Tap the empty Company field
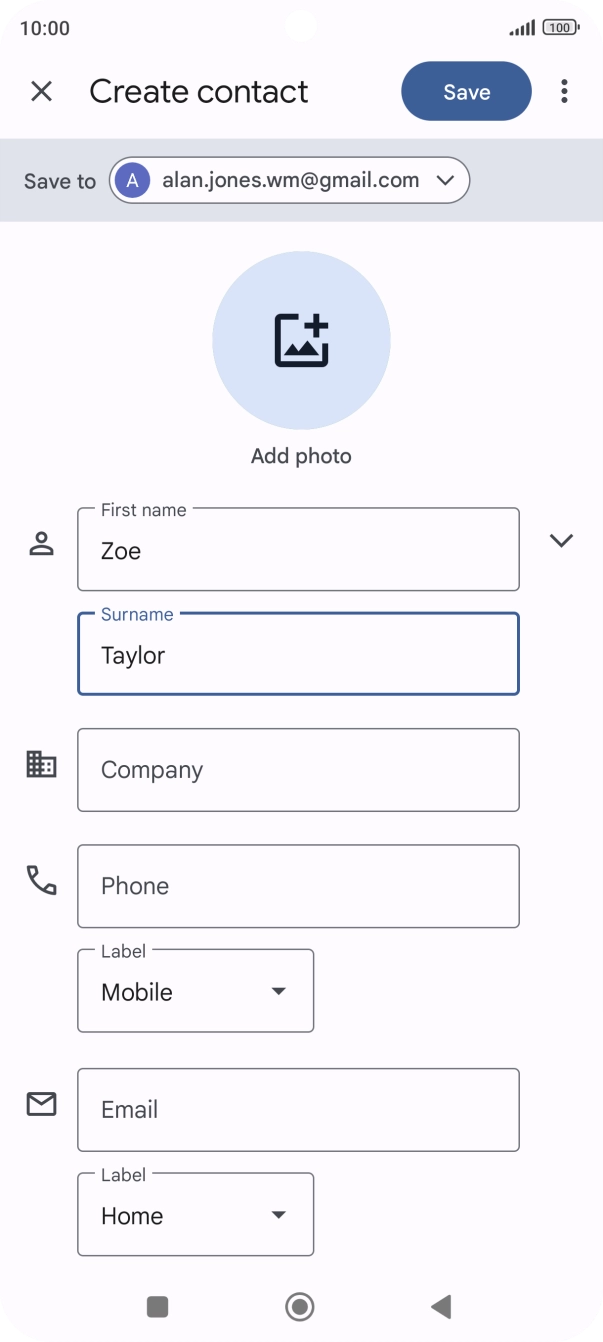 click(x=298, y=769)
